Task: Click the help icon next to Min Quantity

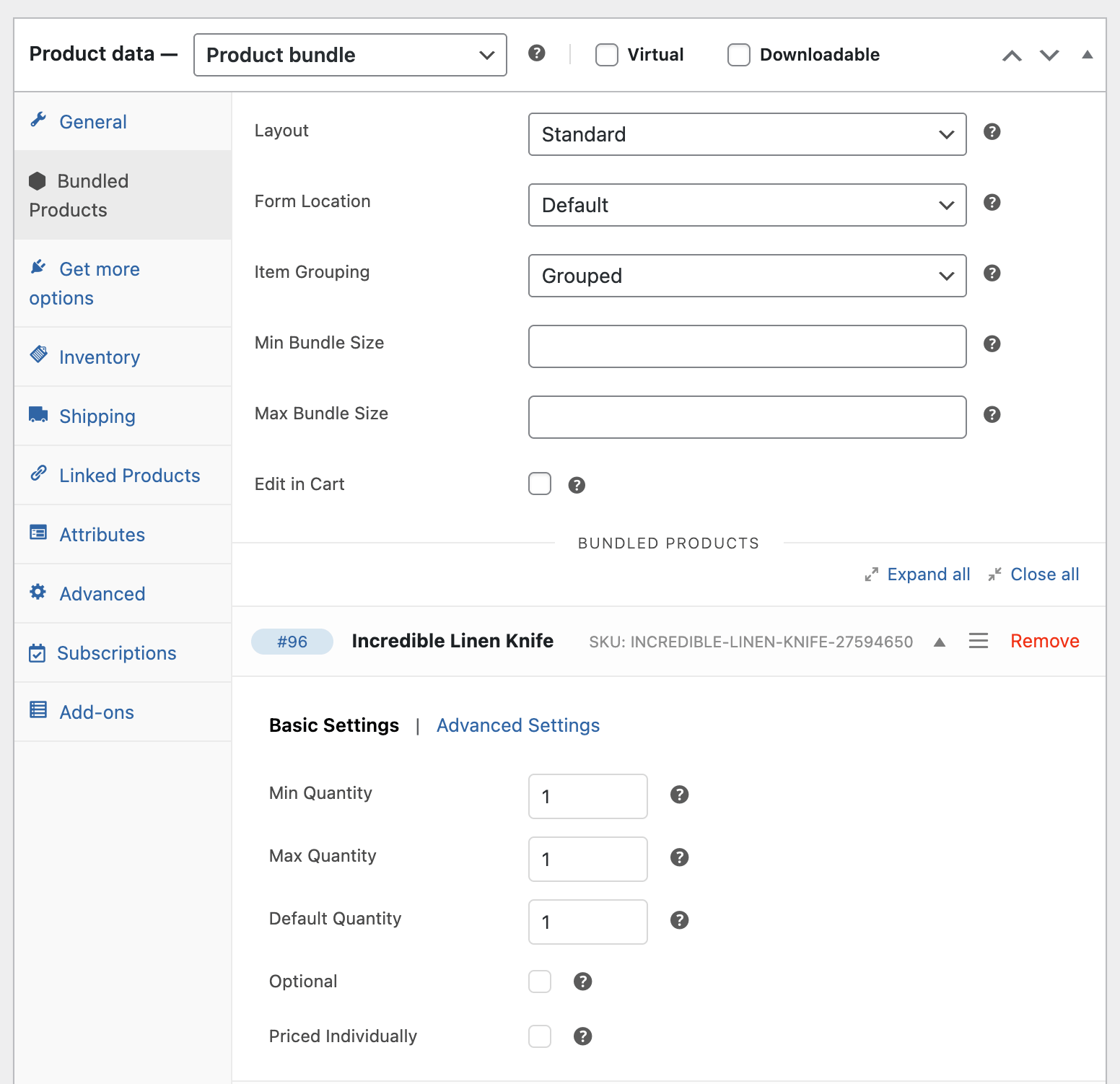Action: pos(679,795)
